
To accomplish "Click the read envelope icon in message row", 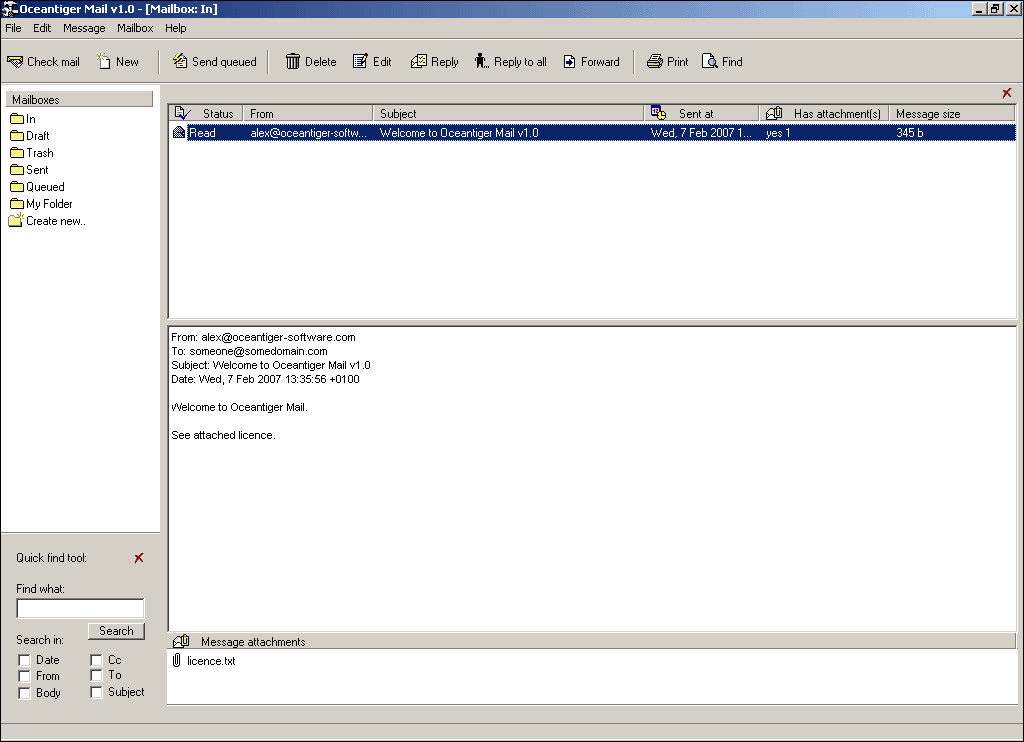I will point(179,133).
